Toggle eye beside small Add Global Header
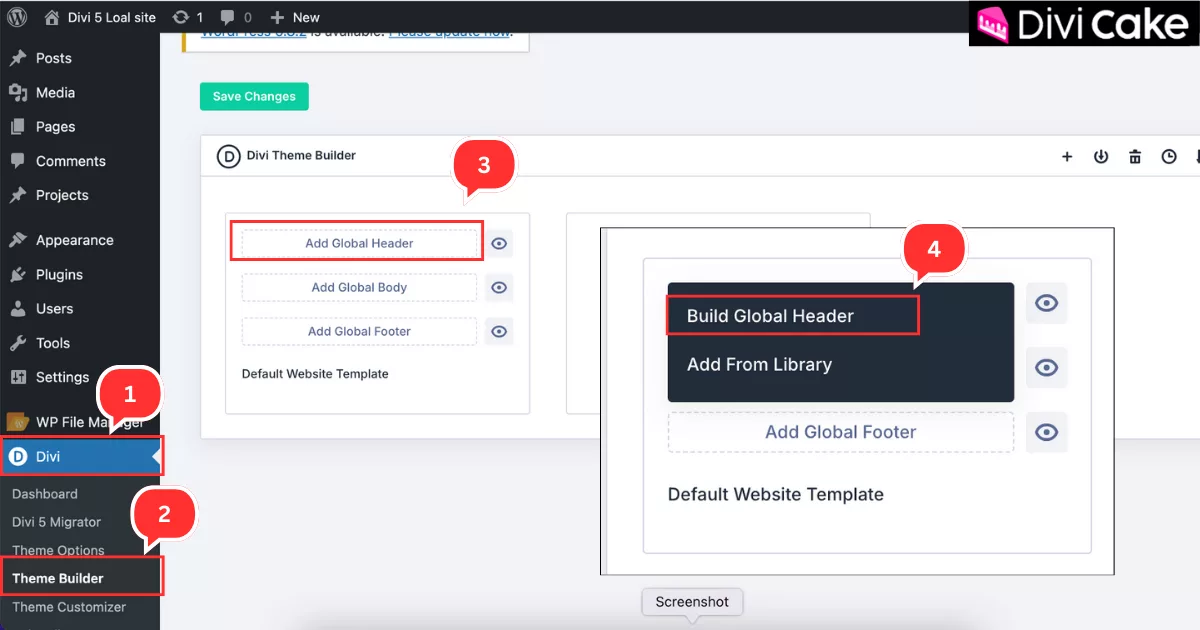The image size is (1200, 630). click(x=499, y=243)
